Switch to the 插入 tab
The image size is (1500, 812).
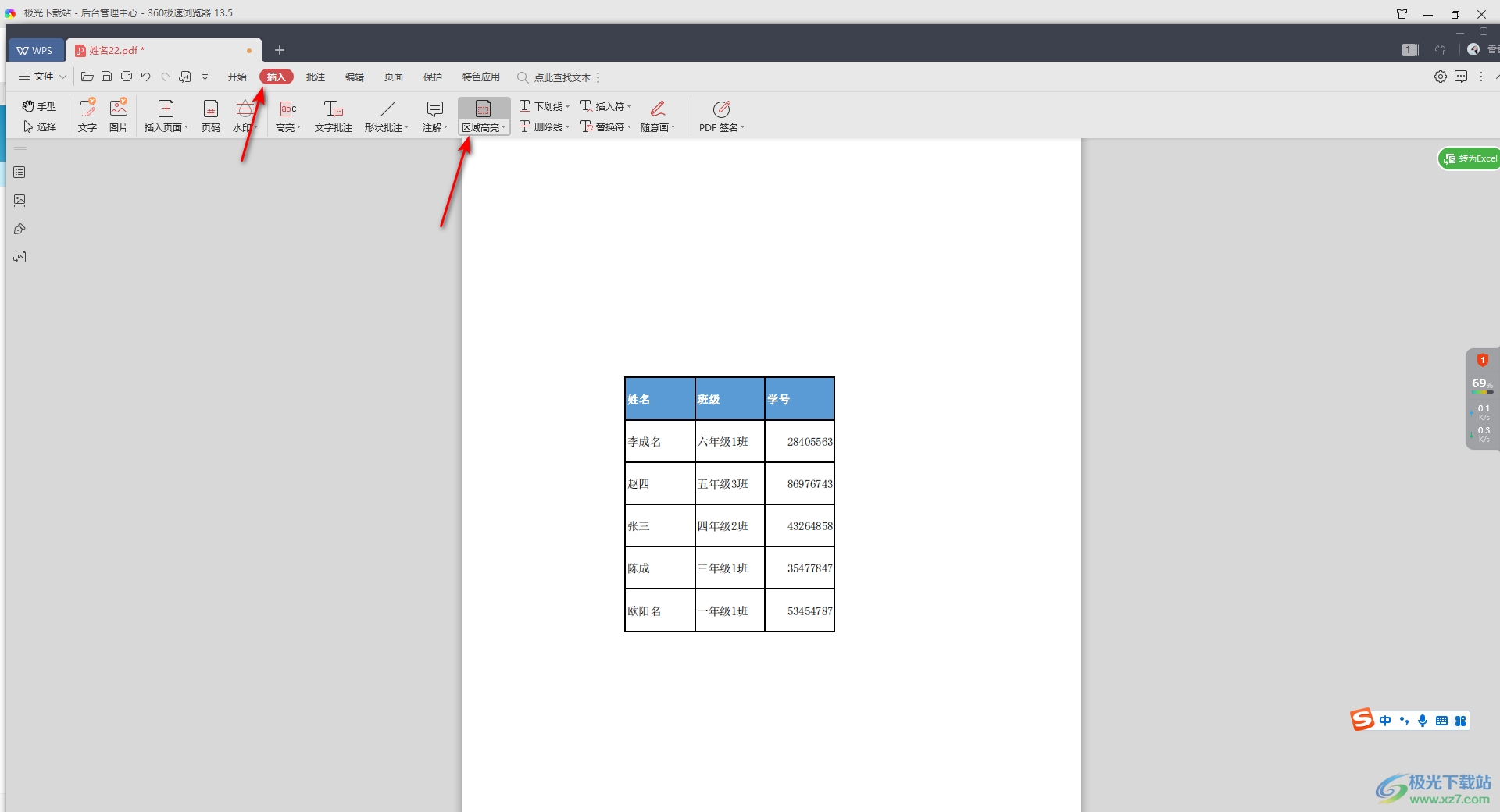point(276,77)
